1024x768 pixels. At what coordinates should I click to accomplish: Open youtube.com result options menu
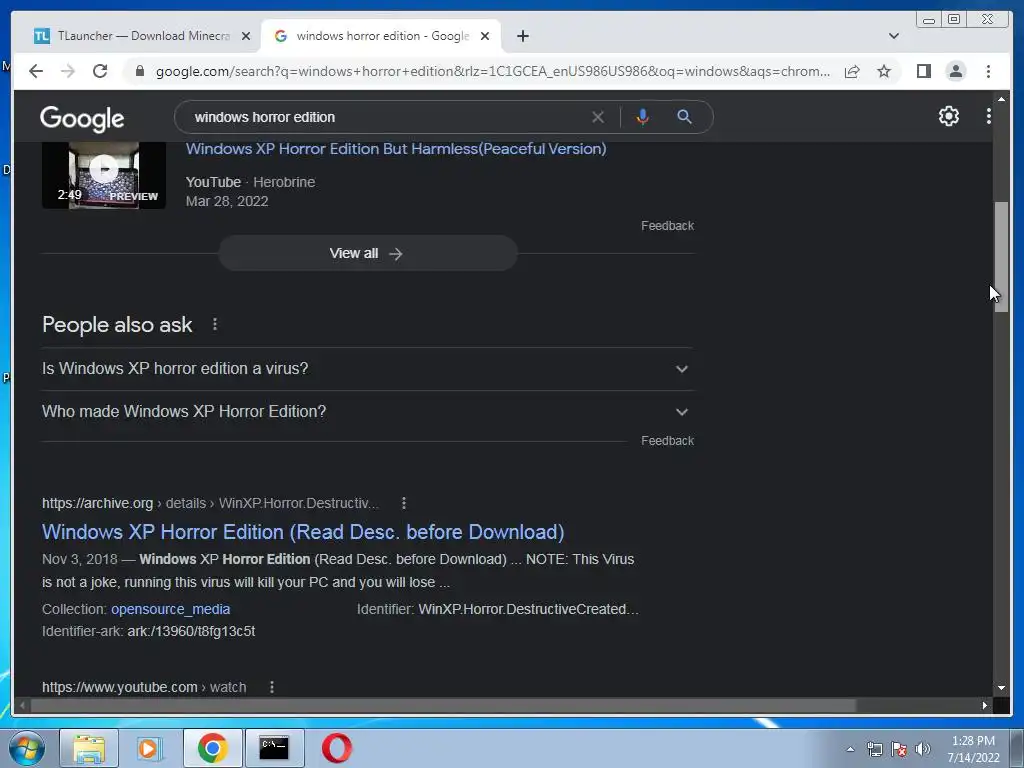[272, 687]
